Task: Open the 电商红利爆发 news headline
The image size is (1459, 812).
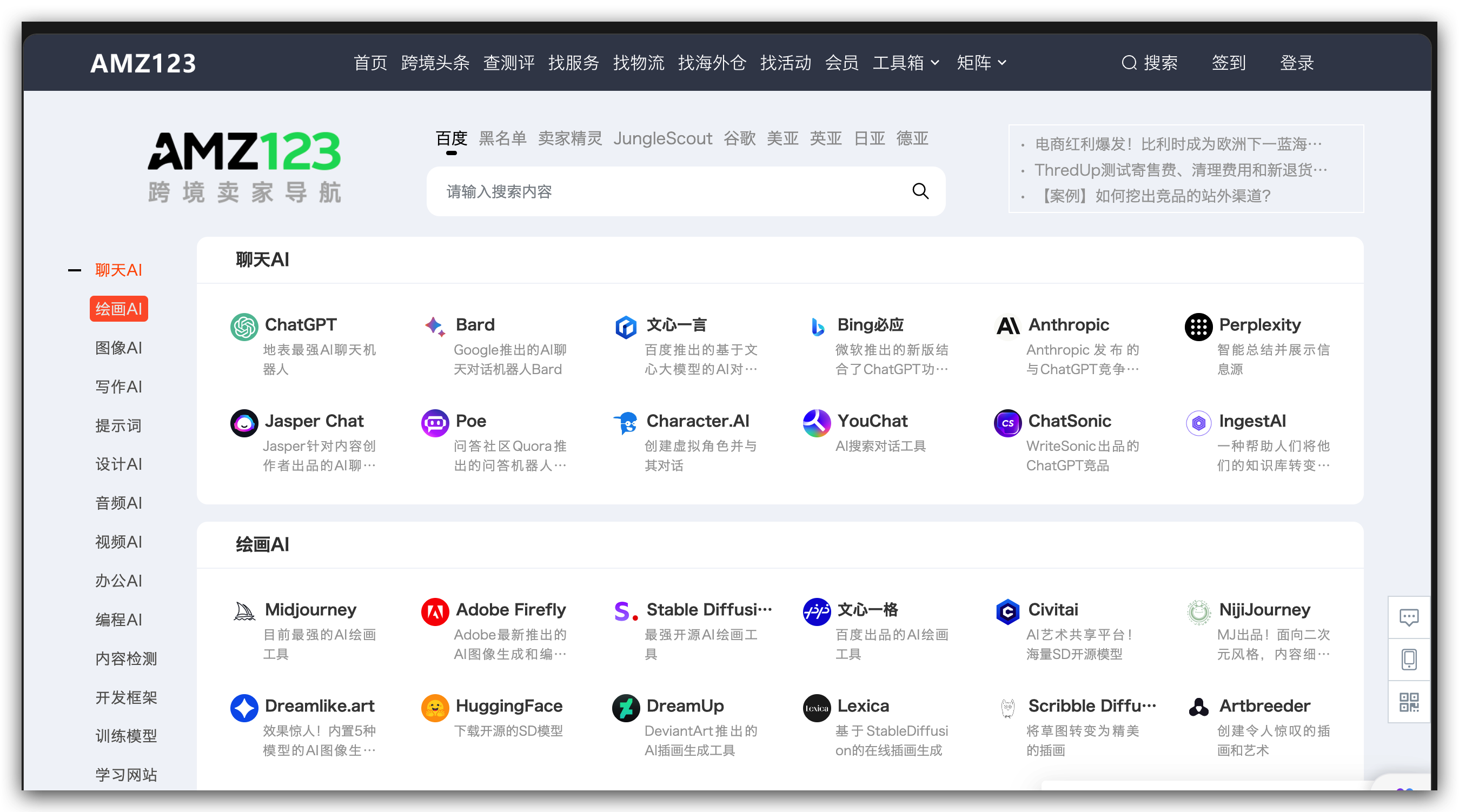Action: point(1179,144)
